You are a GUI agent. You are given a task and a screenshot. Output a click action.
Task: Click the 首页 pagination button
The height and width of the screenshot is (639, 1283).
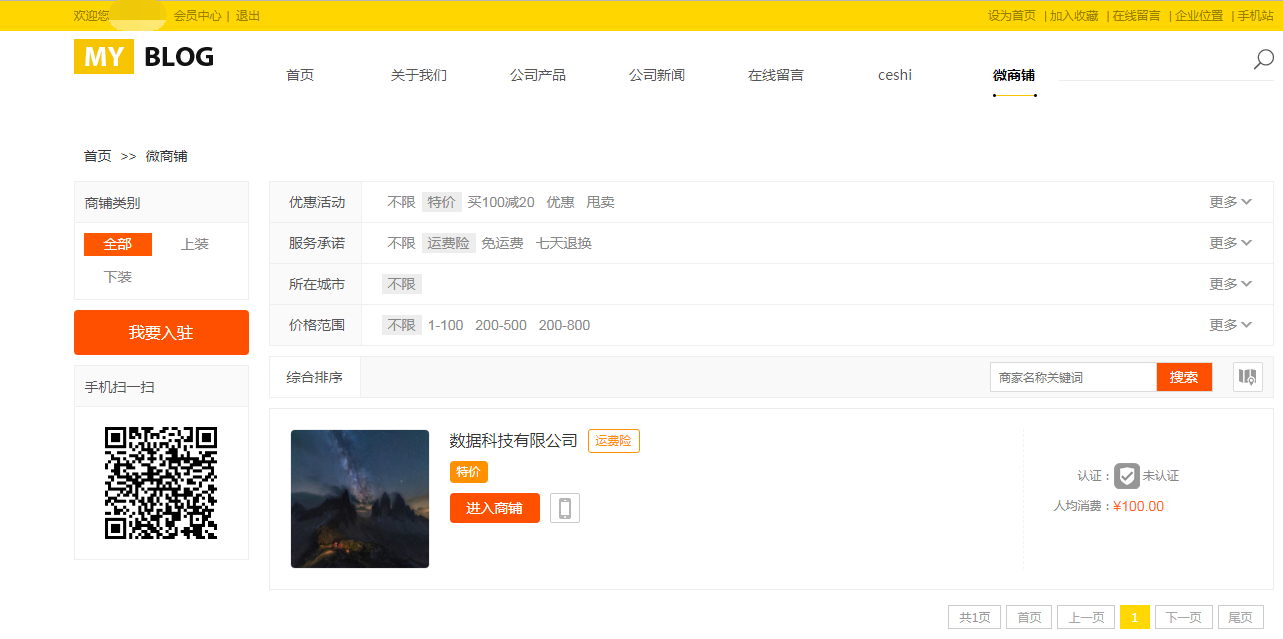[1029, 617]
